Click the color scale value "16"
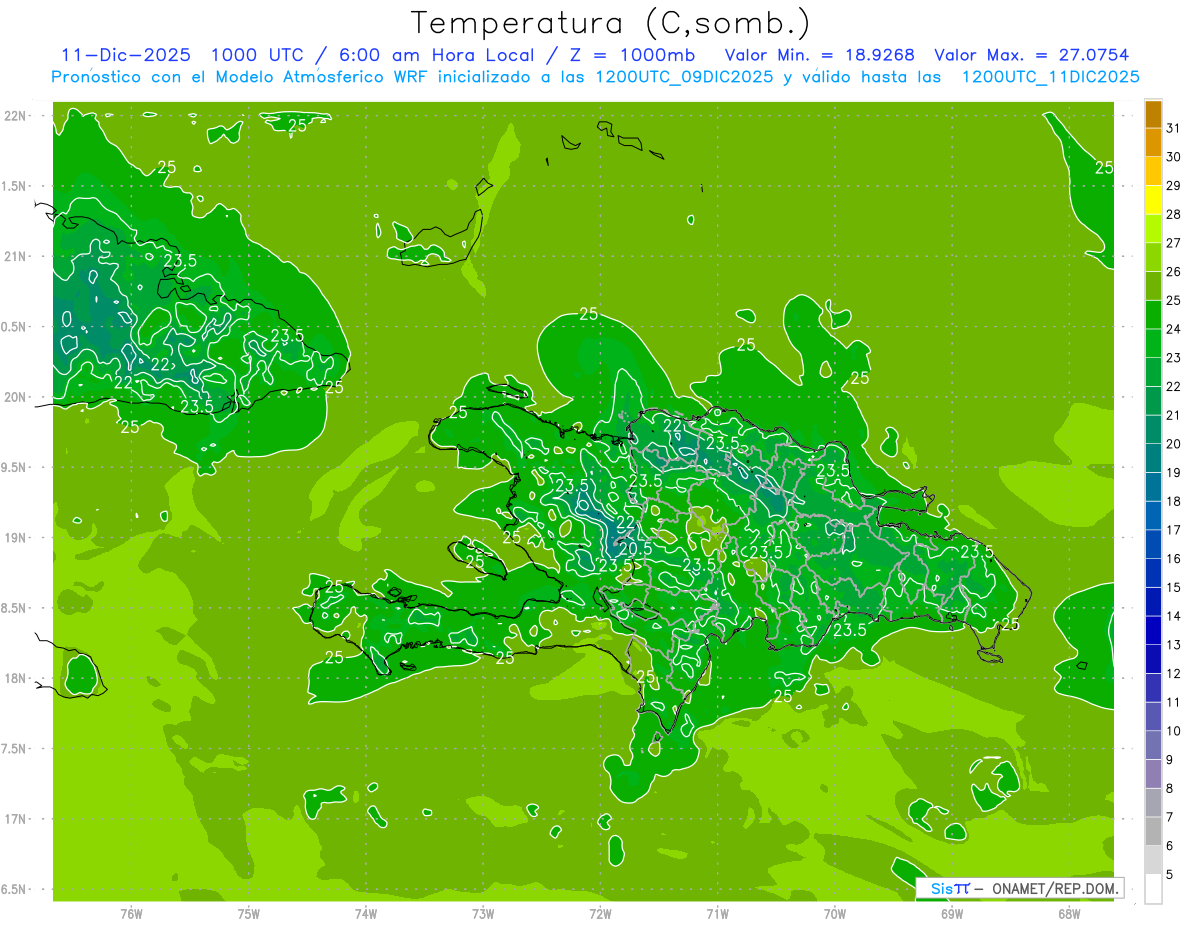The height and width of the screenshot is (927, 1200). pos(1174,559)
